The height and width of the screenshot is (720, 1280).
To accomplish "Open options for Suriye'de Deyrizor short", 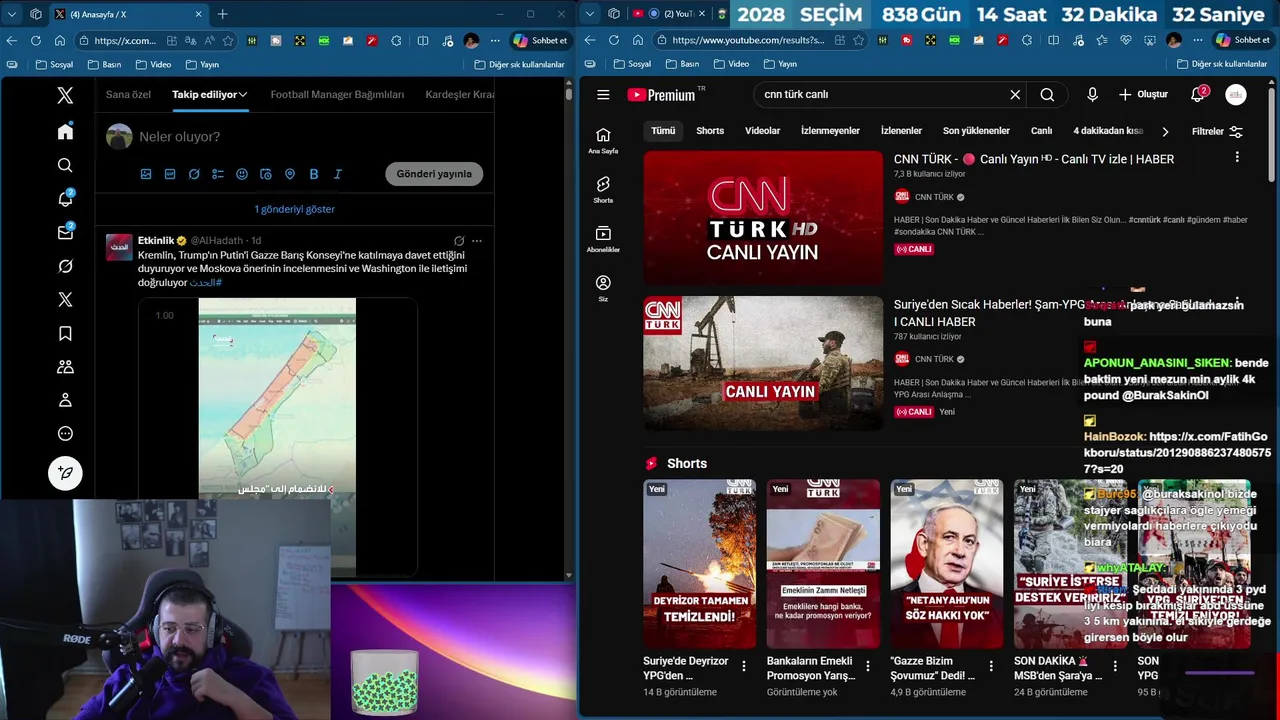I will 744,666.
